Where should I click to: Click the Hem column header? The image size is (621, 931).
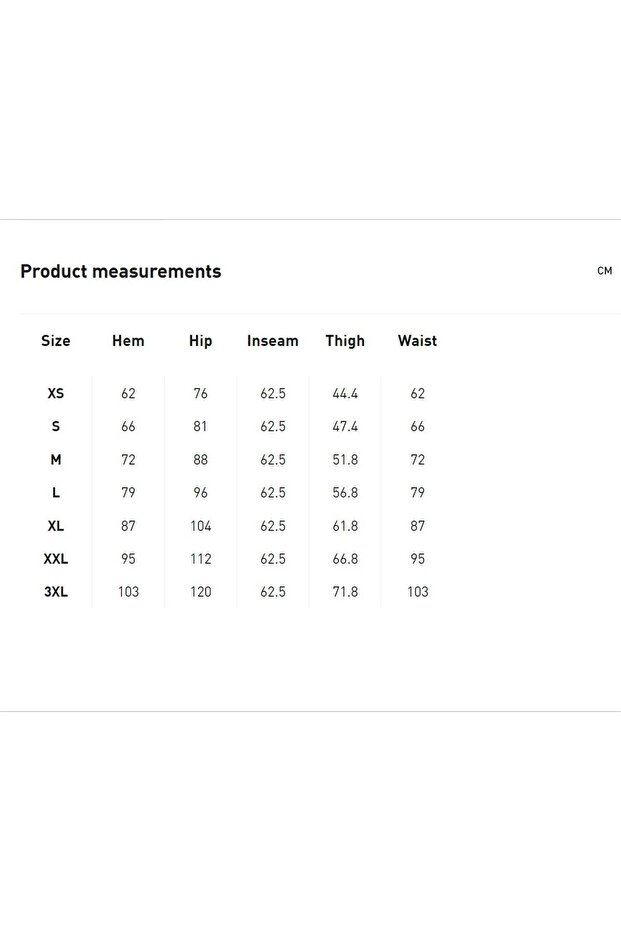128,341
